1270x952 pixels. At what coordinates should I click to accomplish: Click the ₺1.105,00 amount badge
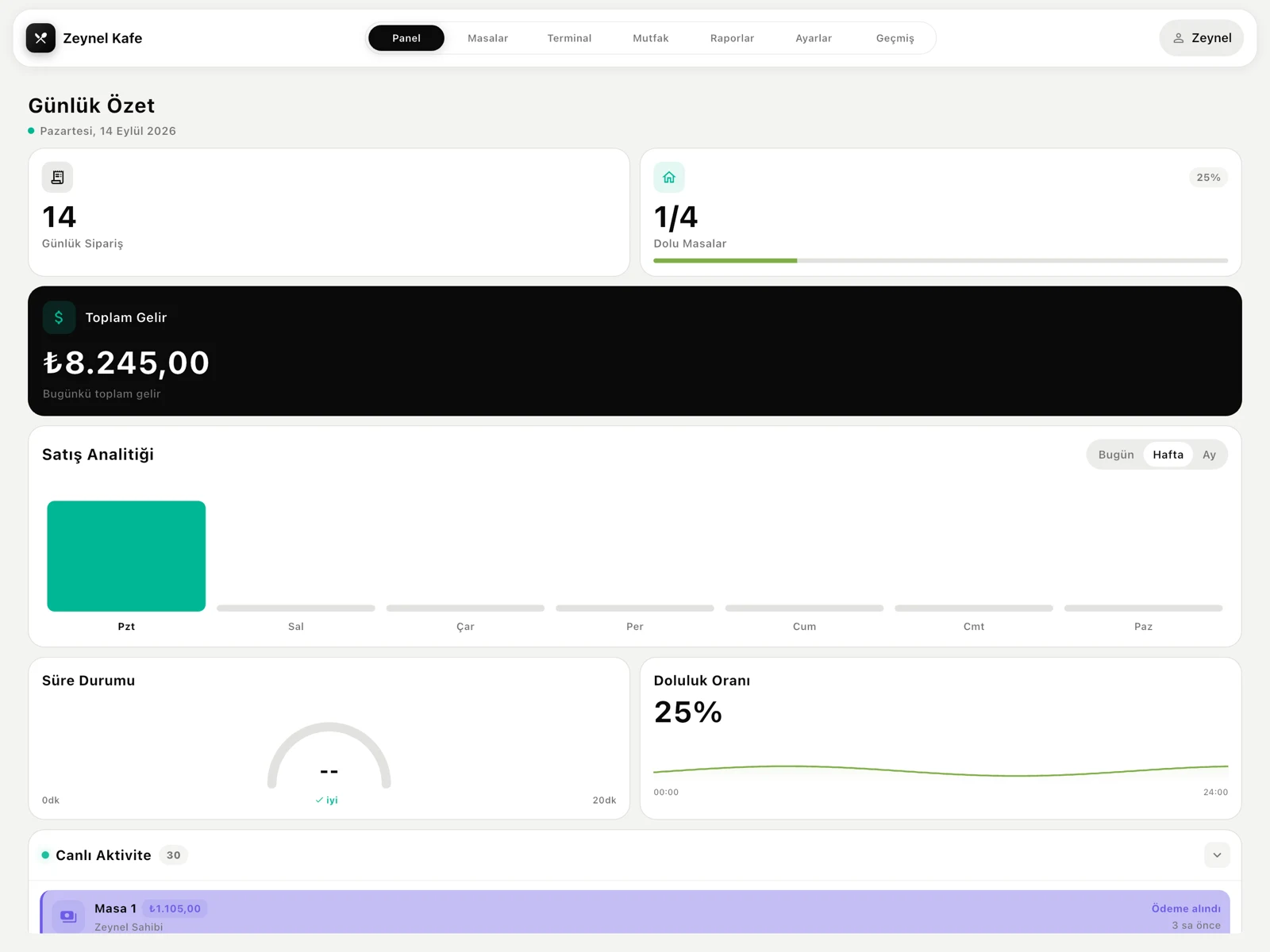point(175,909)
